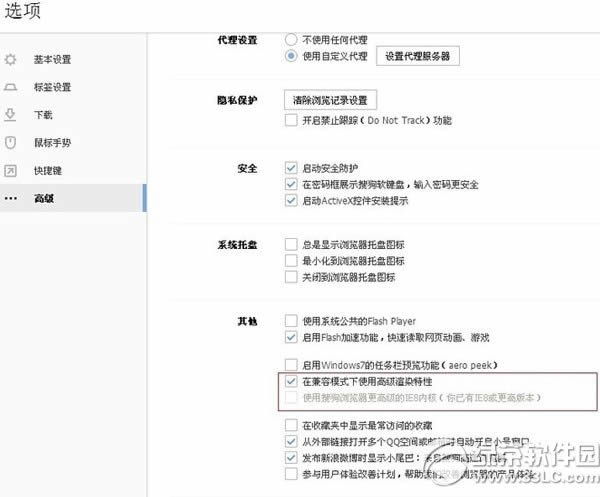
Task: Toggle the 启动安全防护 checkbox
Action: (291, 168)
